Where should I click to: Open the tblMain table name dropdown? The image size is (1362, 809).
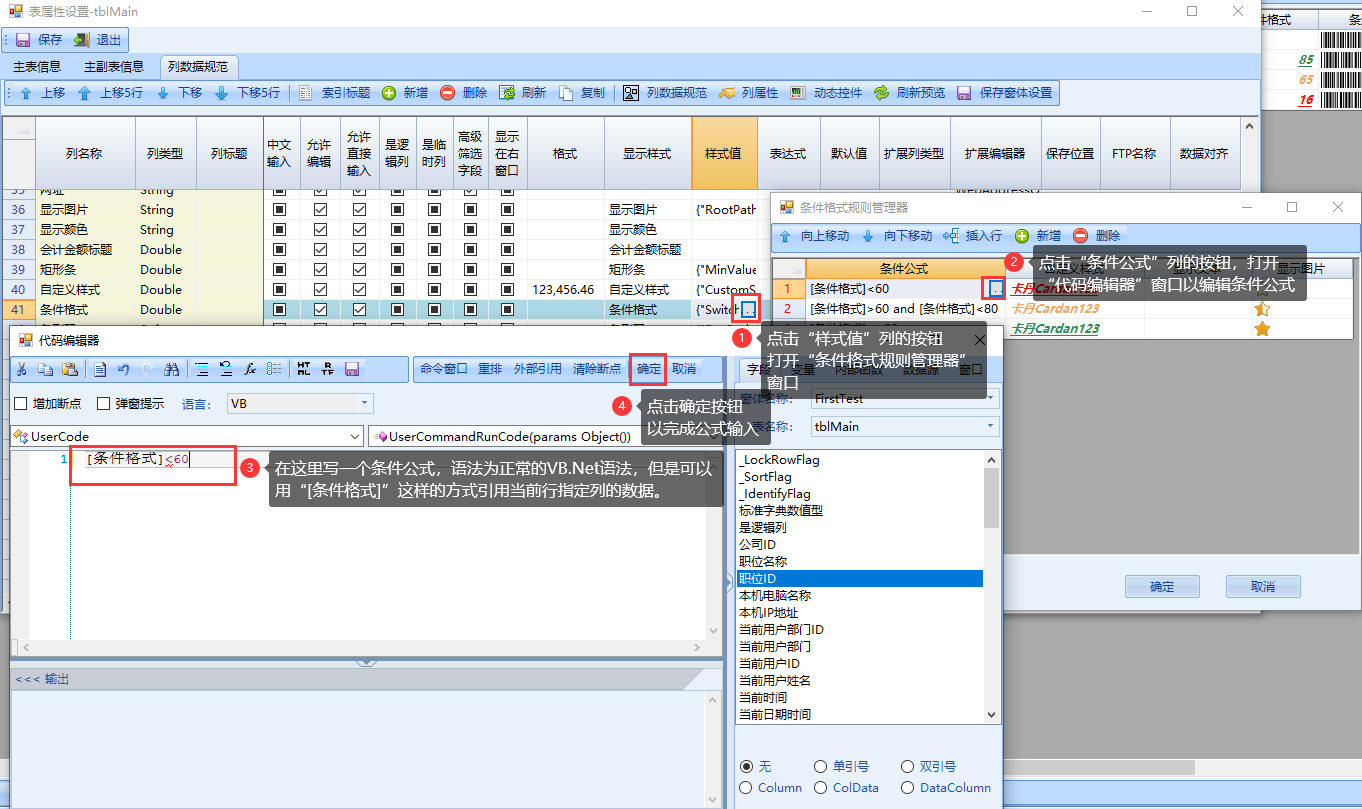[x=990, y=427]
